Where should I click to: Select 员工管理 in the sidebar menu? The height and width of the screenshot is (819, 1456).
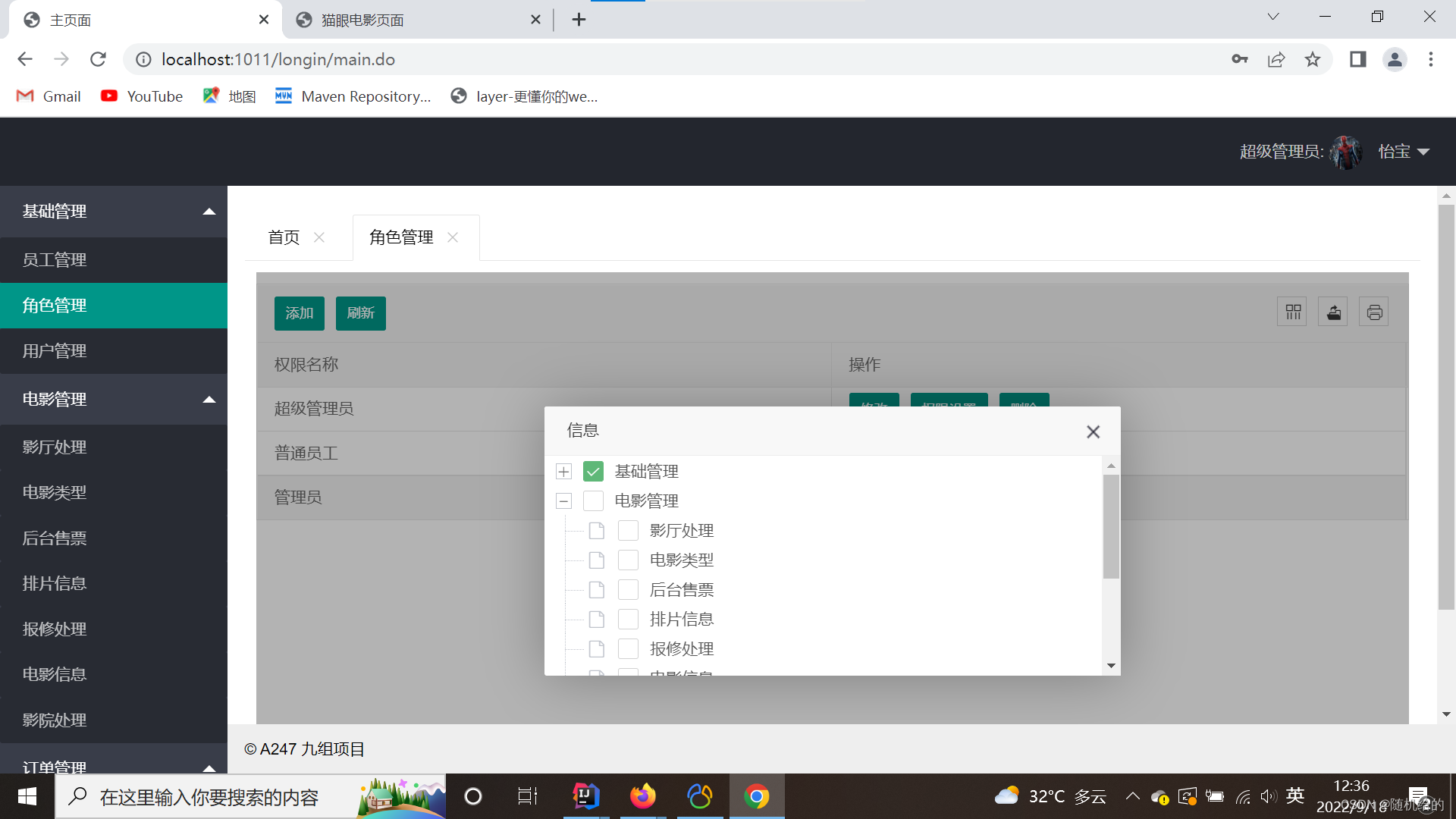[x=55, y=260]
